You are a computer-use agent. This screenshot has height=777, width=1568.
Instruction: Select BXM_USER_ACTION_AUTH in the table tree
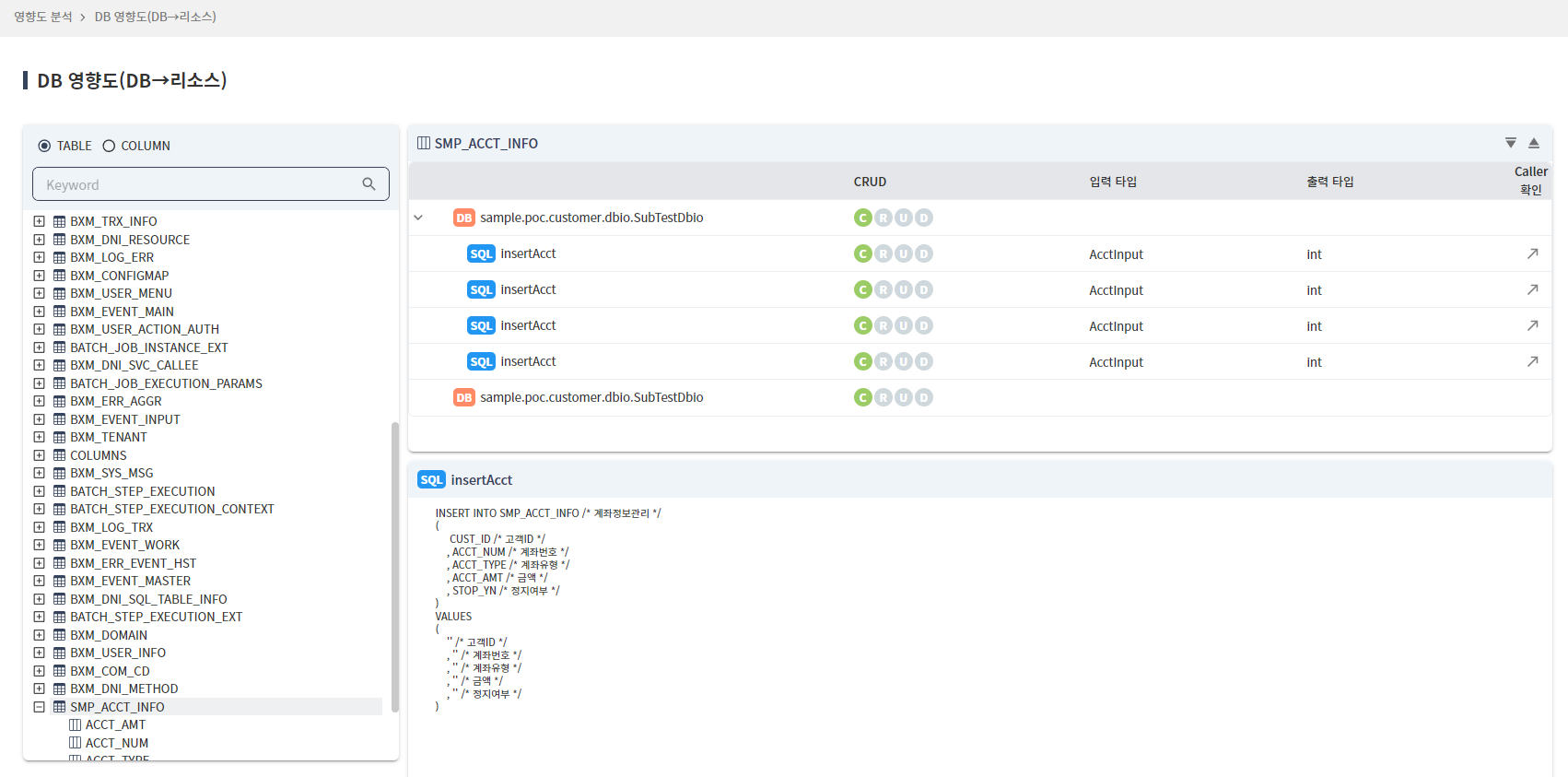pyautogui.click(x=145, y=329)
